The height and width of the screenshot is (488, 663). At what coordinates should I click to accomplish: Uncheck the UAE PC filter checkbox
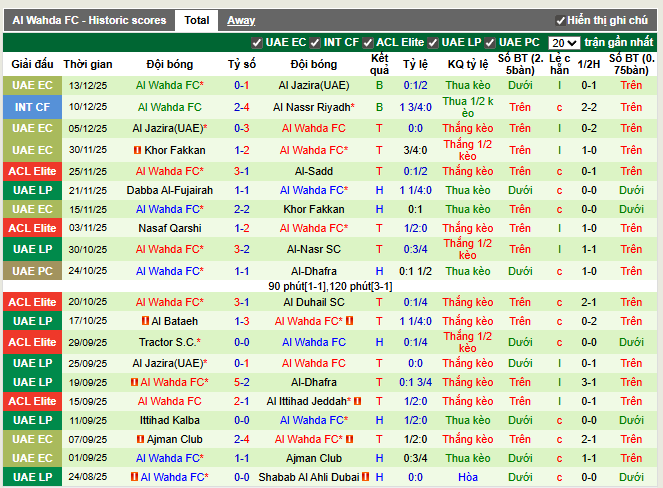(490, 43)
